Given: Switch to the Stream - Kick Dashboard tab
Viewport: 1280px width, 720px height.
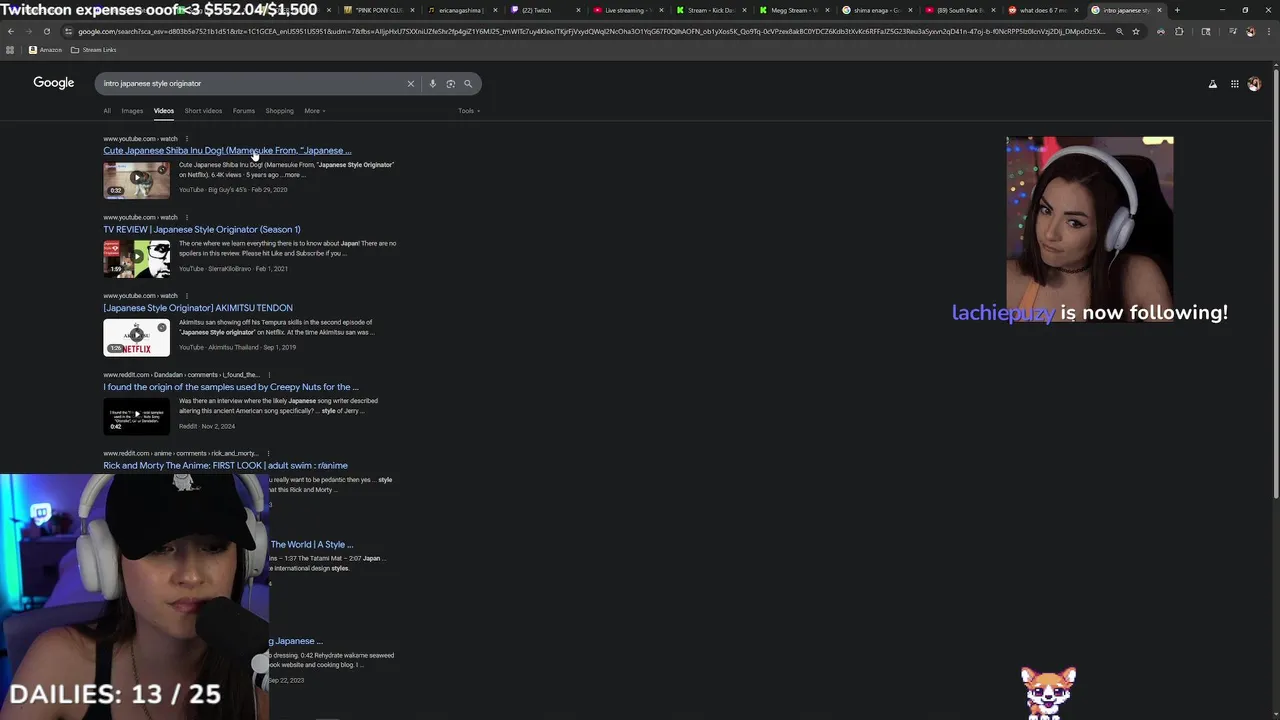Looking at the screenshot, I should (710, 10).
